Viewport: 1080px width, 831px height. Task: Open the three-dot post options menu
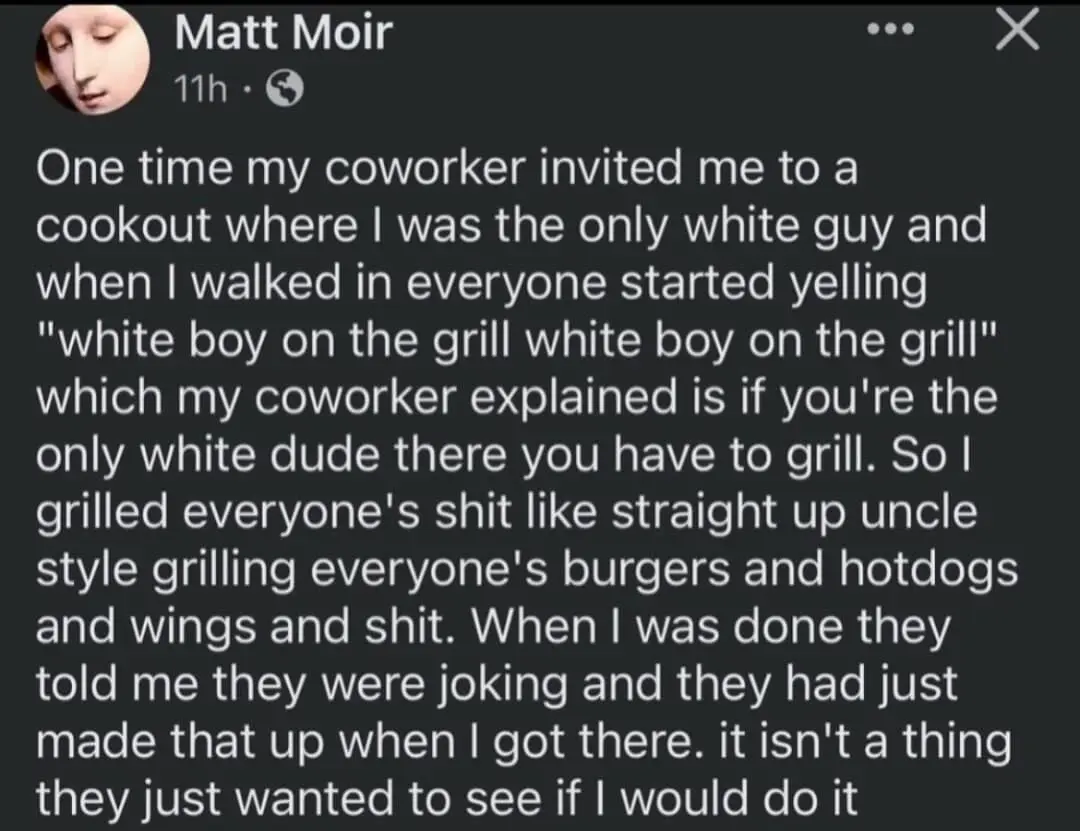(x=890, y=30)
